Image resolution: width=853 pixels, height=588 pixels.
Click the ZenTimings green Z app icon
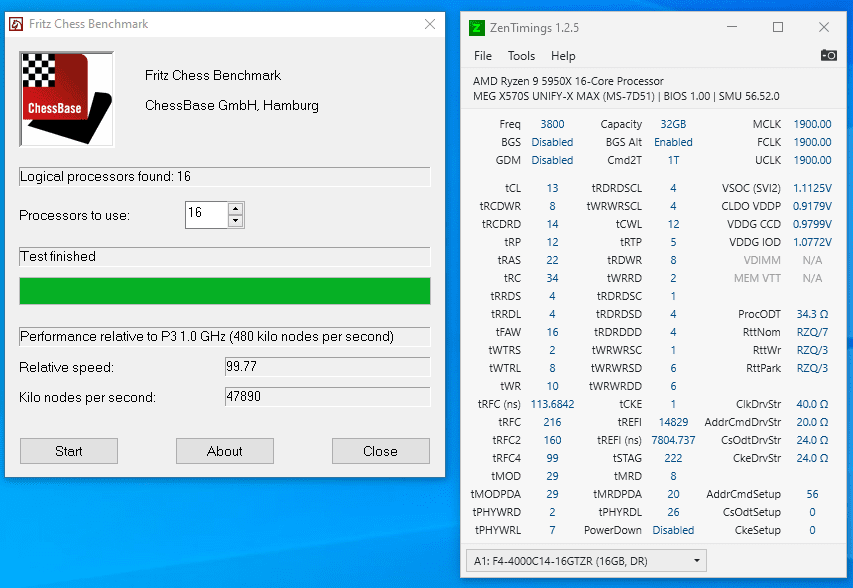point(477,28)
